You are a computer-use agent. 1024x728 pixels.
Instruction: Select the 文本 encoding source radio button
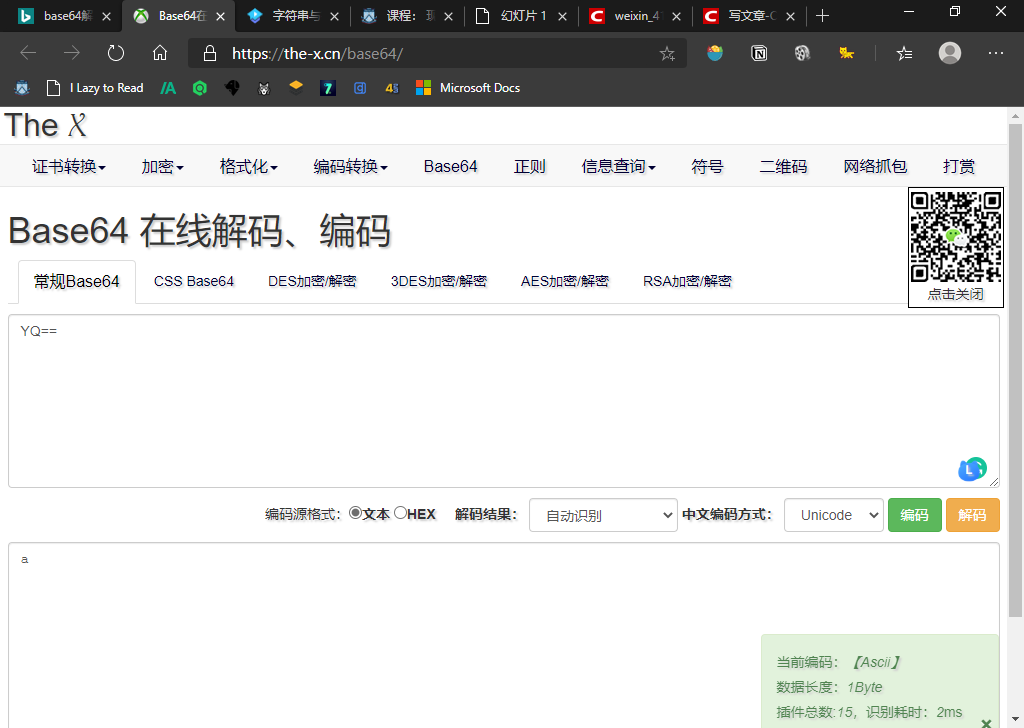click(357, 512)
